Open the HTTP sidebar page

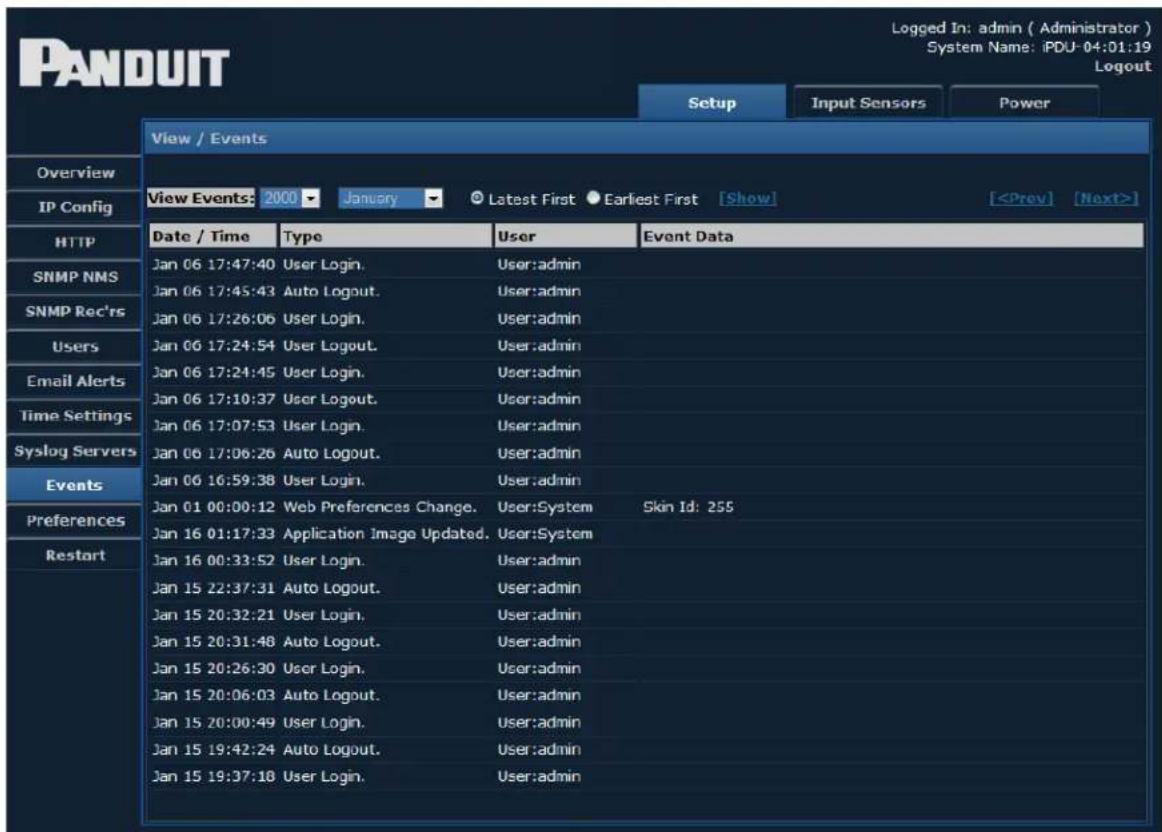point(75,242)
